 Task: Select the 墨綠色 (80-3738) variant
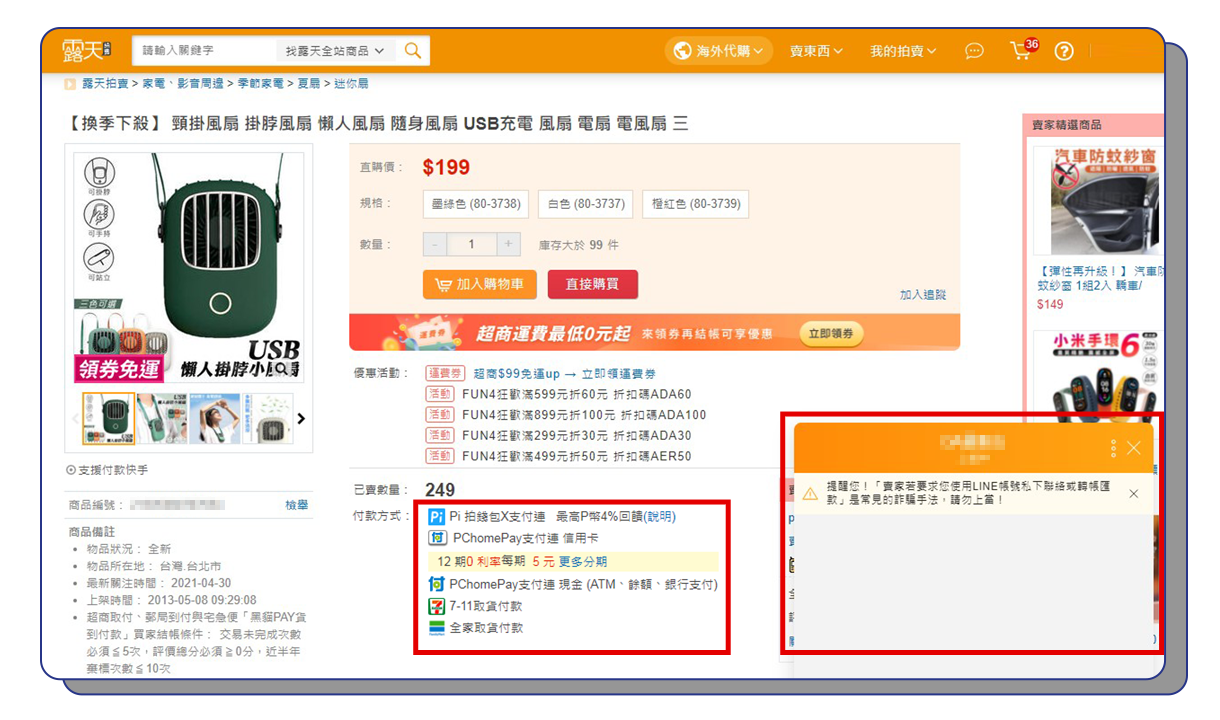coord(476,204)
